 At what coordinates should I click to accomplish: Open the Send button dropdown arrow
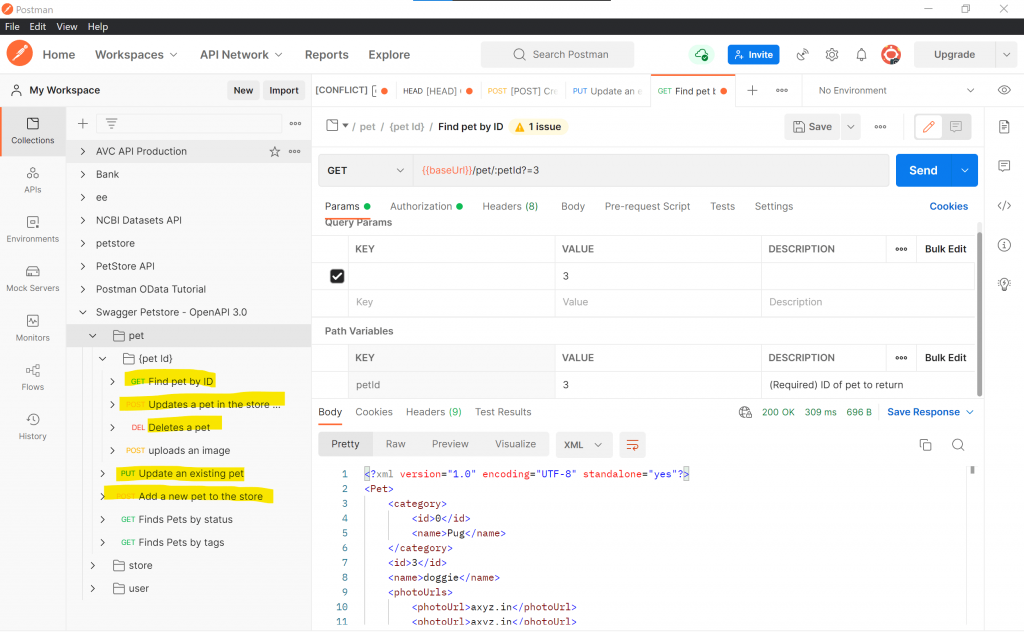tap(965, 170)
